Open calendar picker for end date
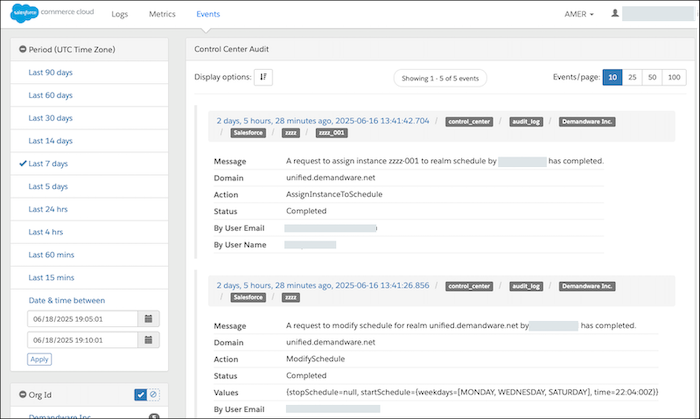The height and width of the screenshot is (419, 700). pyautogui.click(x=149, y=340)
